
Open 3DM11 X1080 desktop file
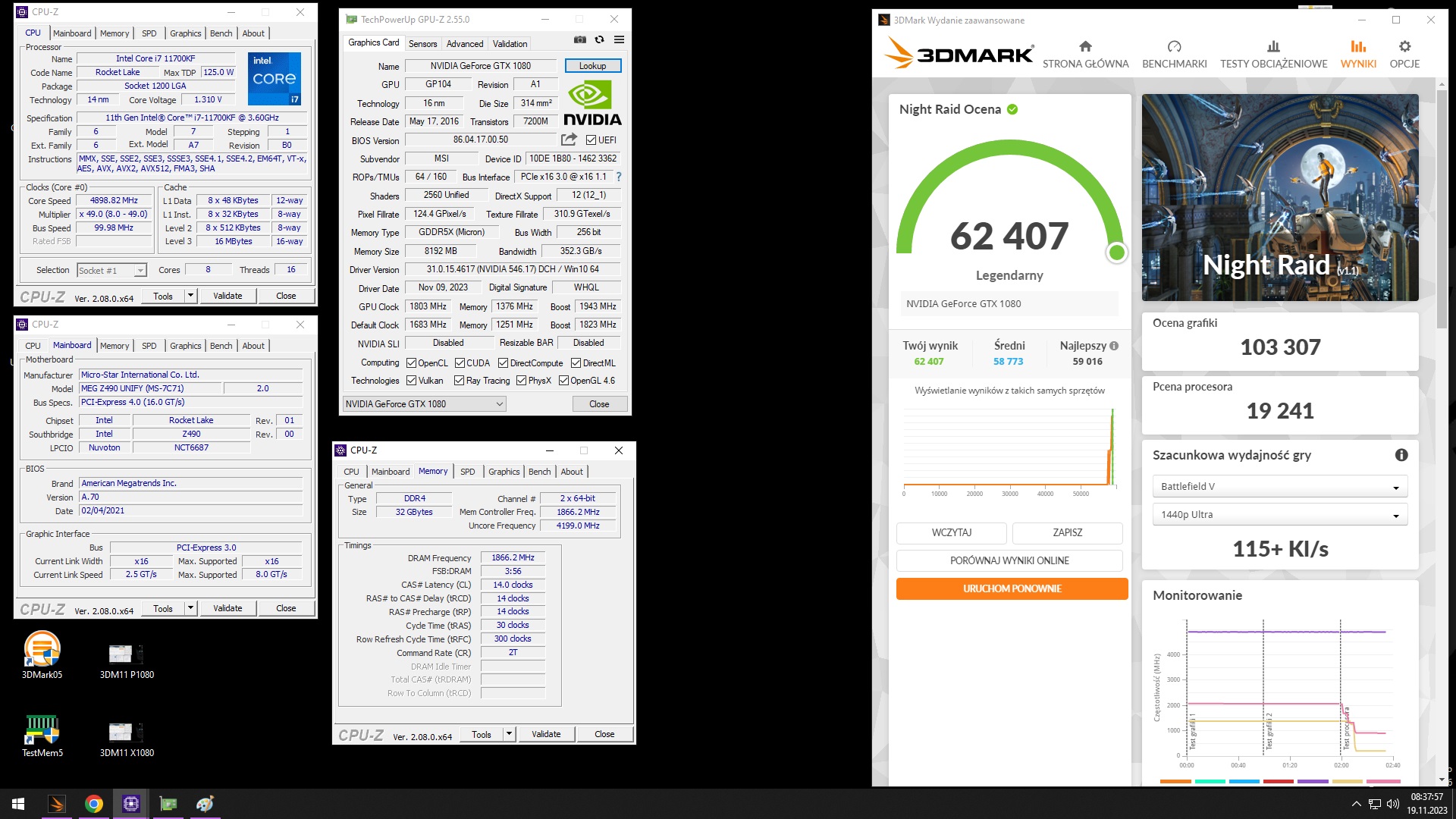[127, 738]
